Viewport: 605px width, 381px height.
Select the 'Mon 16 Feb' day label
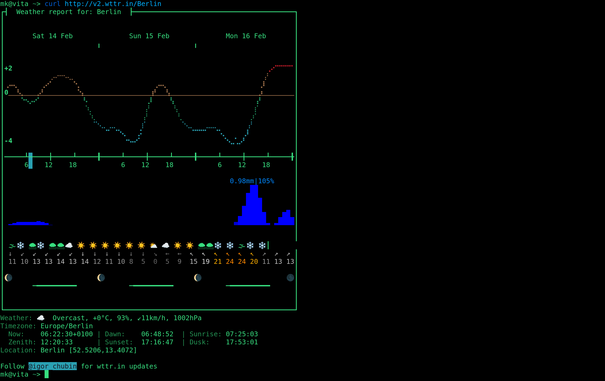[246, 36]
